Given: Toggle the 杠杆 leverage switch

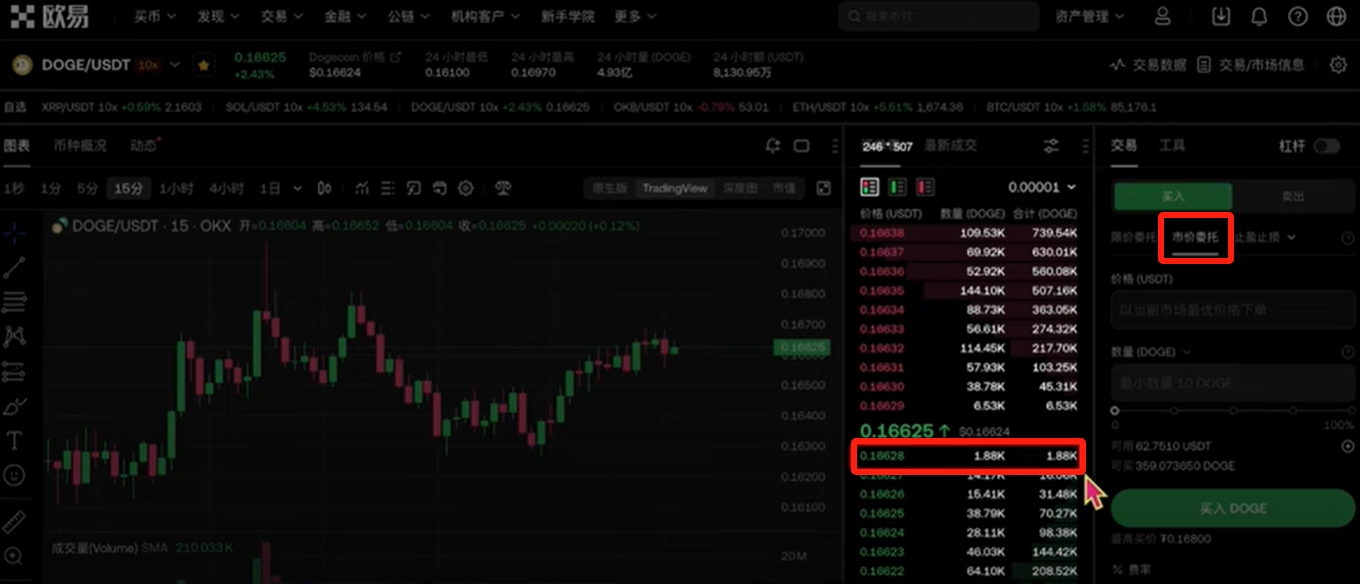Looking at the screenshot, I should pyautogui.click(x=1326, y=146).
